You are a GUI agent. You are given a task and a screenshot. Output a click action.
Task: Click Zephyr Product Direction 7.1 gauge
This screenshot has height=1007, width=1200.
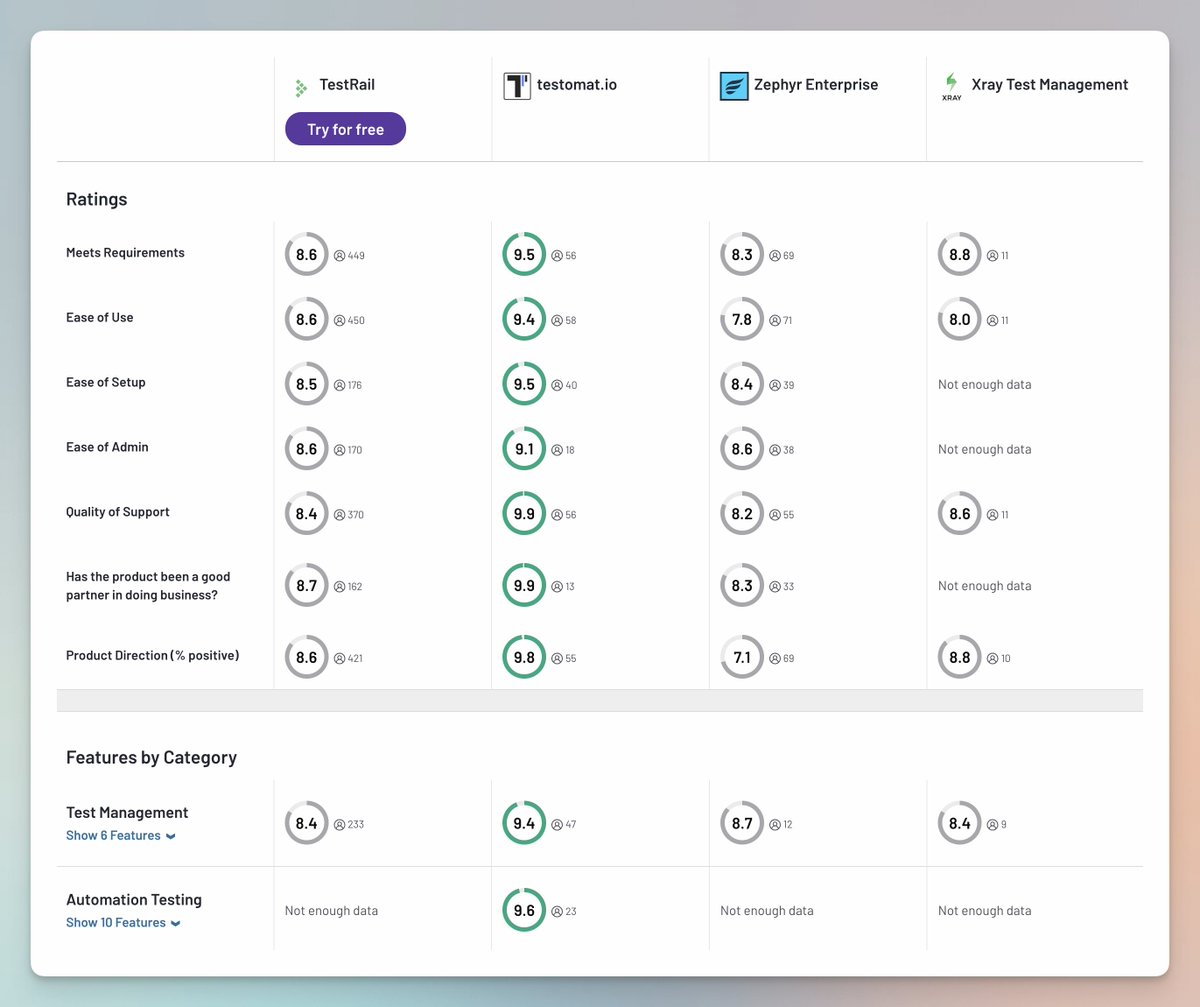(742, 658)
